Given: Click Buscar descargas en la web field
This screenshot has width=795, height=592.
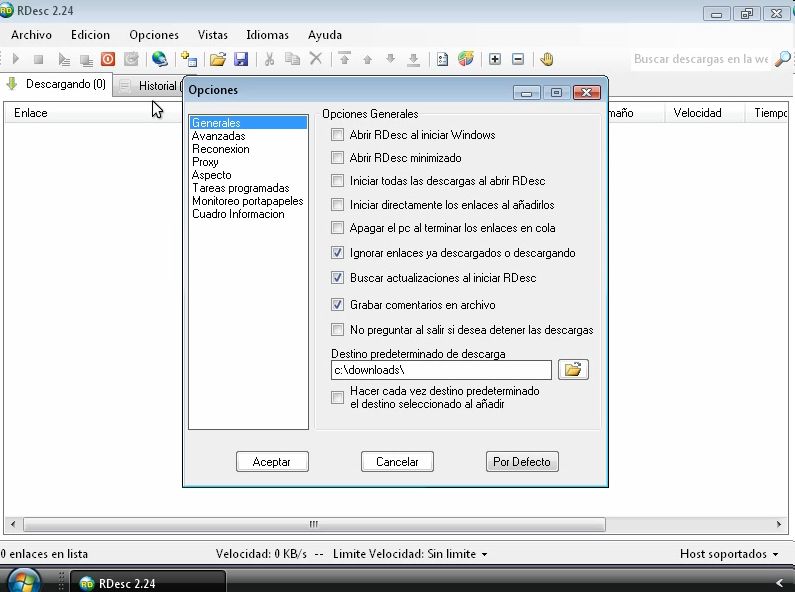Looking at the screenshot, I should click(x=701, y=59).
